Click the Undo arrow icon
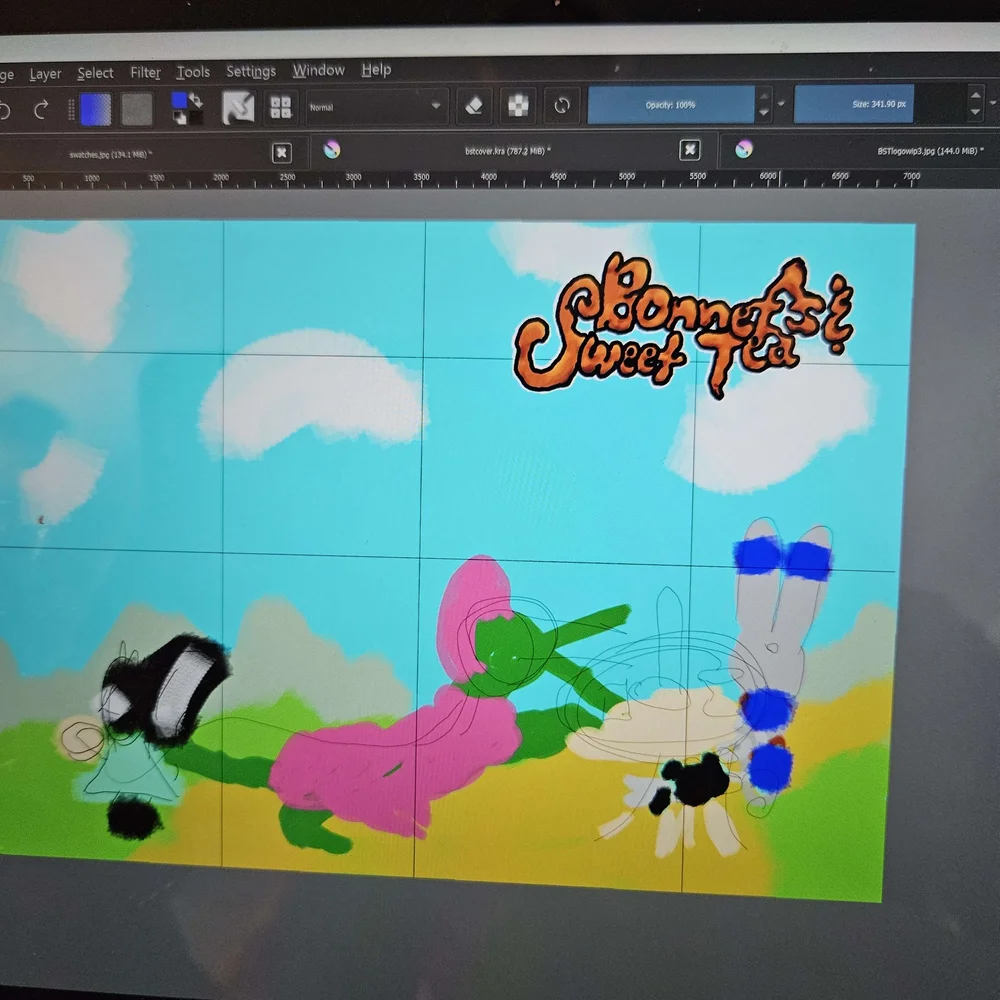Viewport: 1000px width, 1000px height. (x=4, y=111)
